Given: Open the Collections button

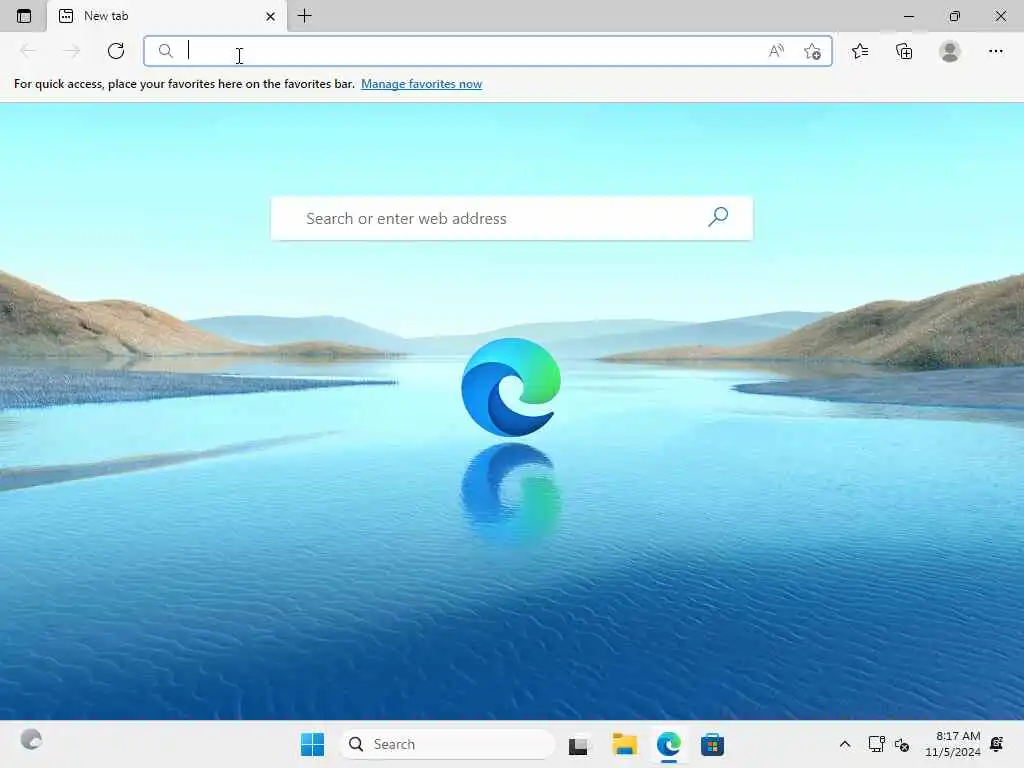Looking at the screenshot, I should [904, 52].
